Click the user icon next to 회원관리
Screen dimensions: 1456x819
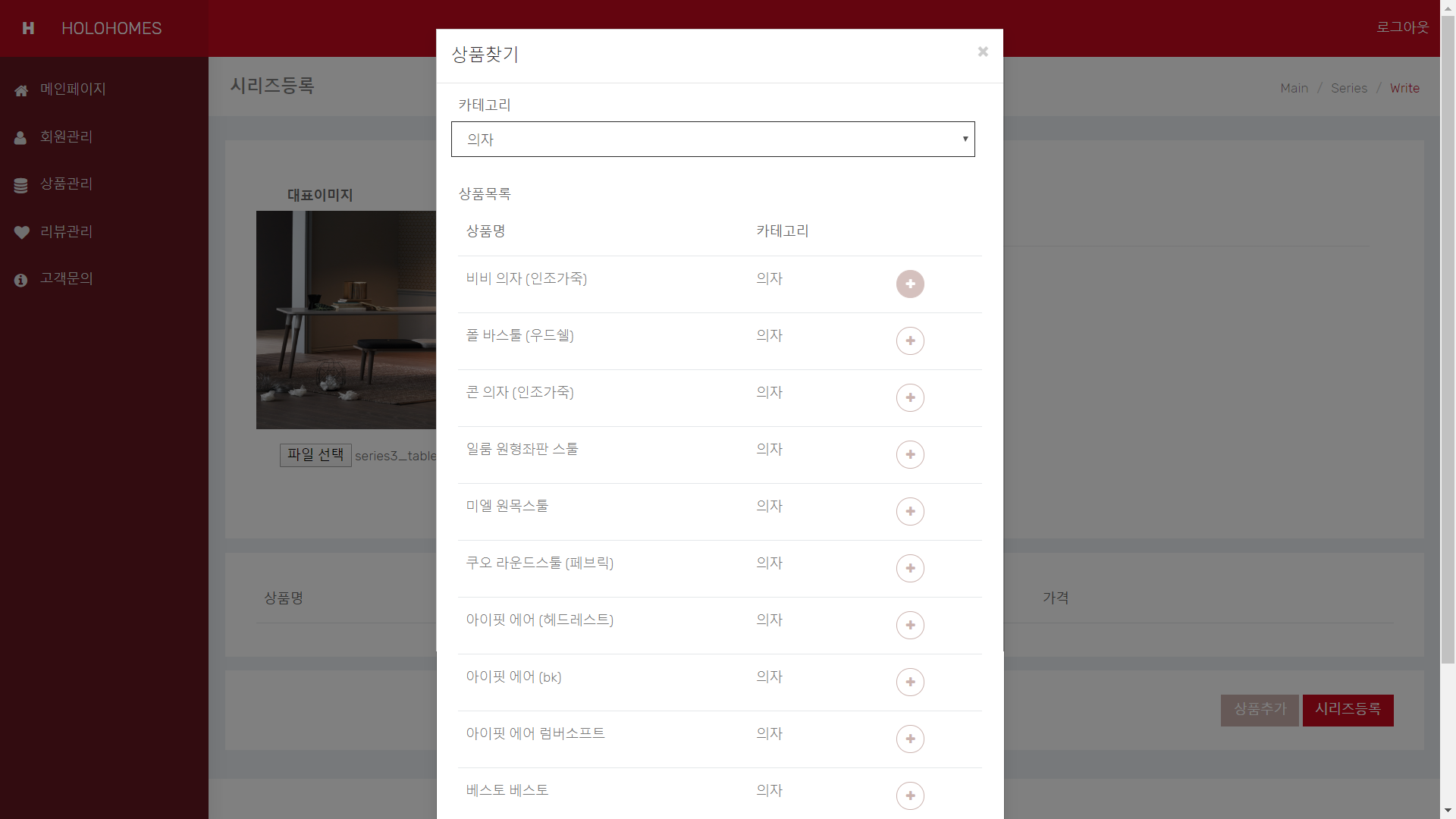(x=20, y=138)
